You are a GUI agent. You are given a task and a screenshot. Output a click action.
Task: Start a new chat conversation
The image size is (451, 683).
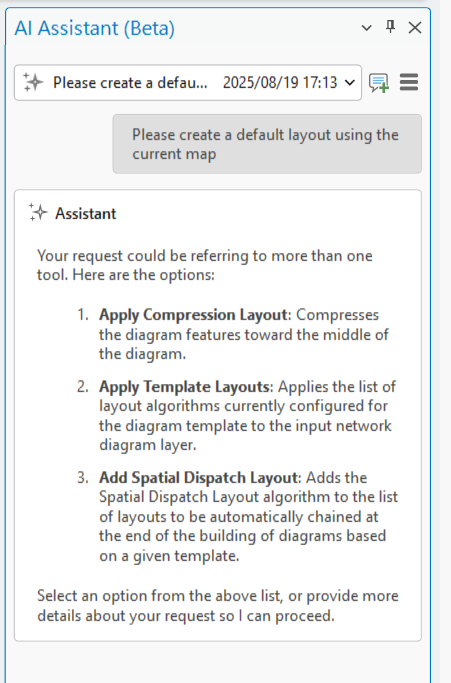[x=379, y=83]
